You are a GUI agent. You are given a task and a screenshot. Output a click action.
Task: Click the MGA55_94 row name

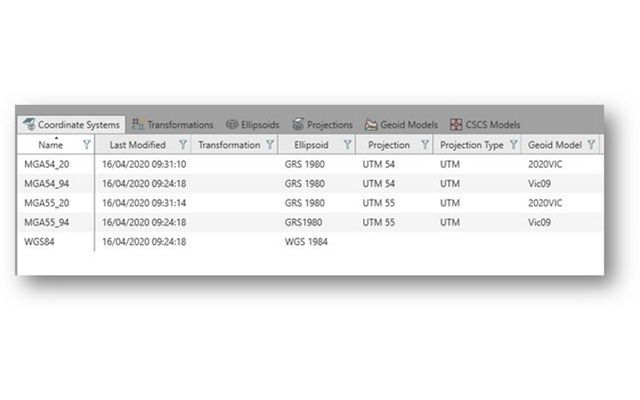[43, 222]
